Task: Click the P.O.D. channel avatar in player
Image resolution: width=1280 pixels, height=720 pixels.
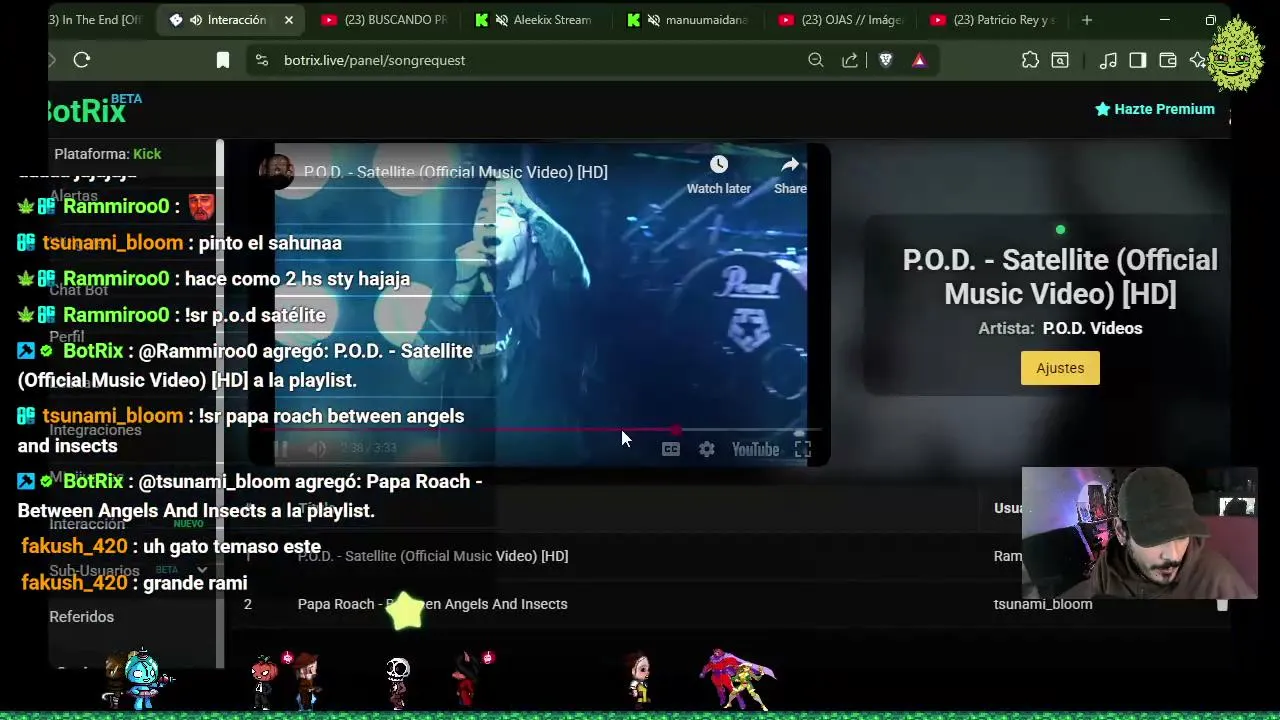Action: pyautogui.click(x=277, y=171)
